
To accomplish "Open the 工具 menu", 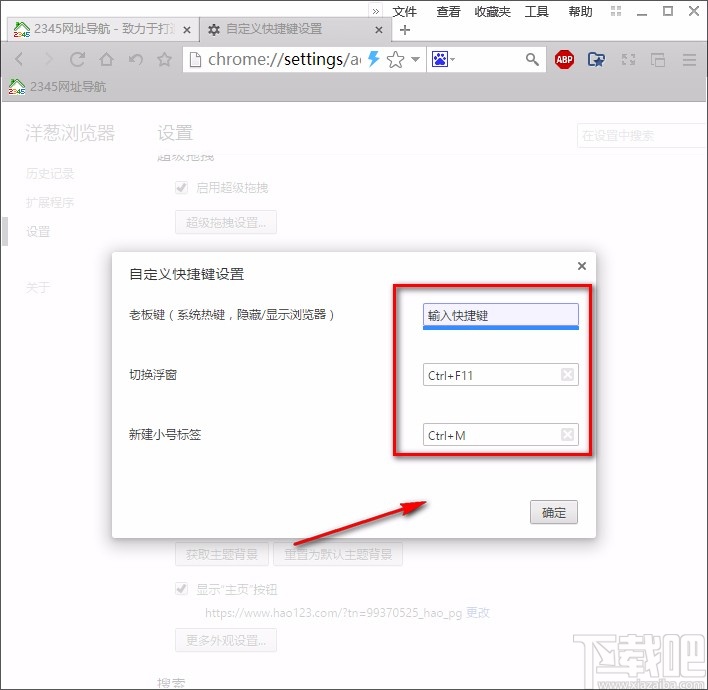I will click(x=536, y=11).
